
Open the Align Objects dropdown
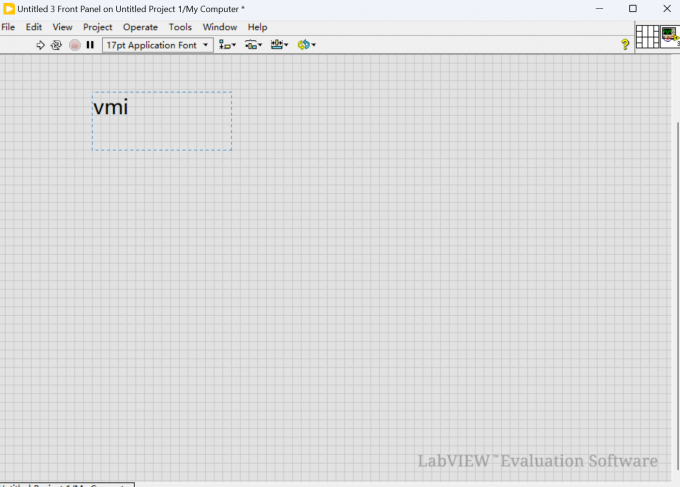[227, 45]
